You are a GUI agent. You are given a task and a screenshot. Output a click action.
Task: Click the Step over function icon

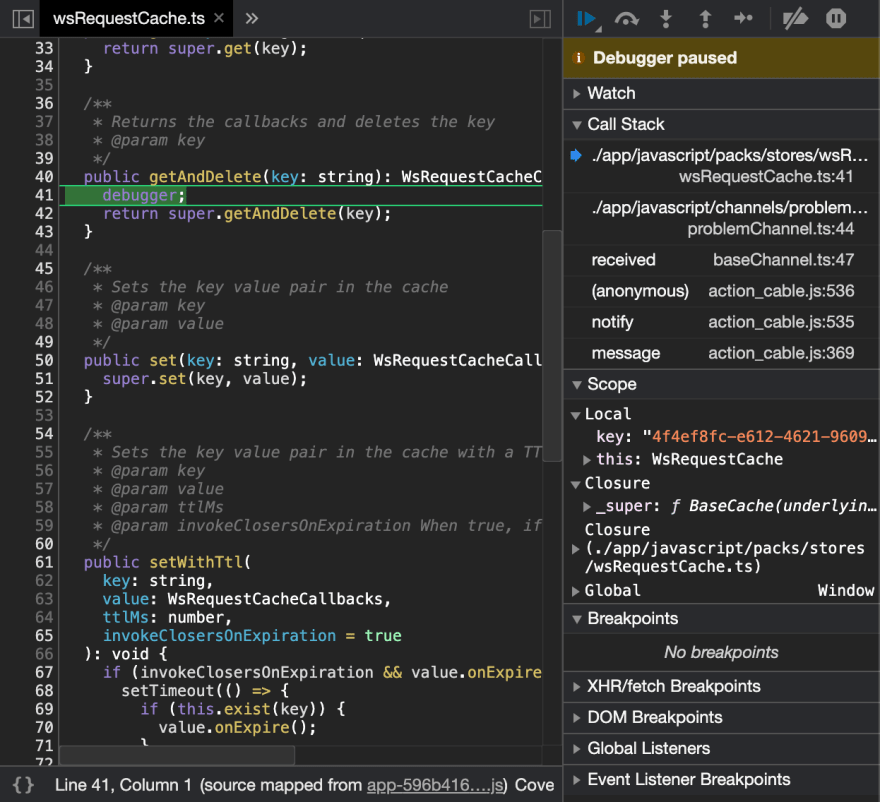(627, 18)
